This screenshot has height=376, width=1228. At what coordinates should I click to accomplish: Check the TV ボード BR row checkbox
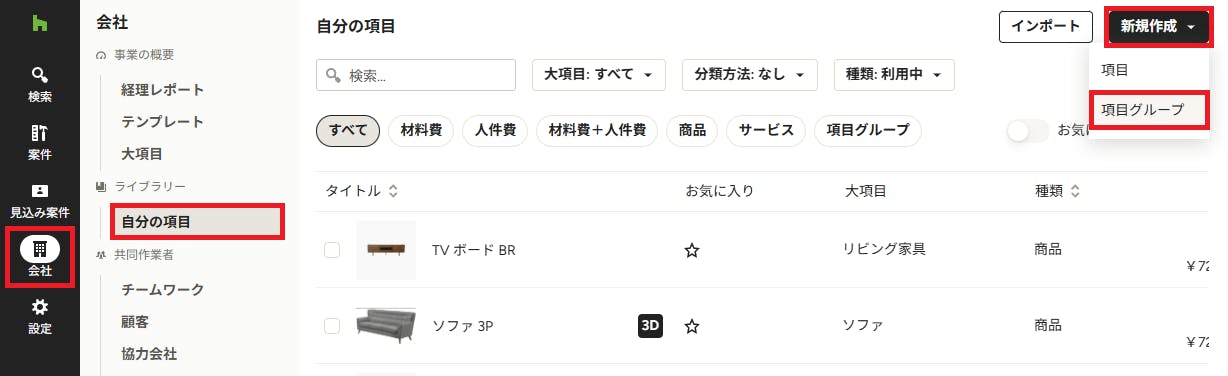(x=332, y=250)
